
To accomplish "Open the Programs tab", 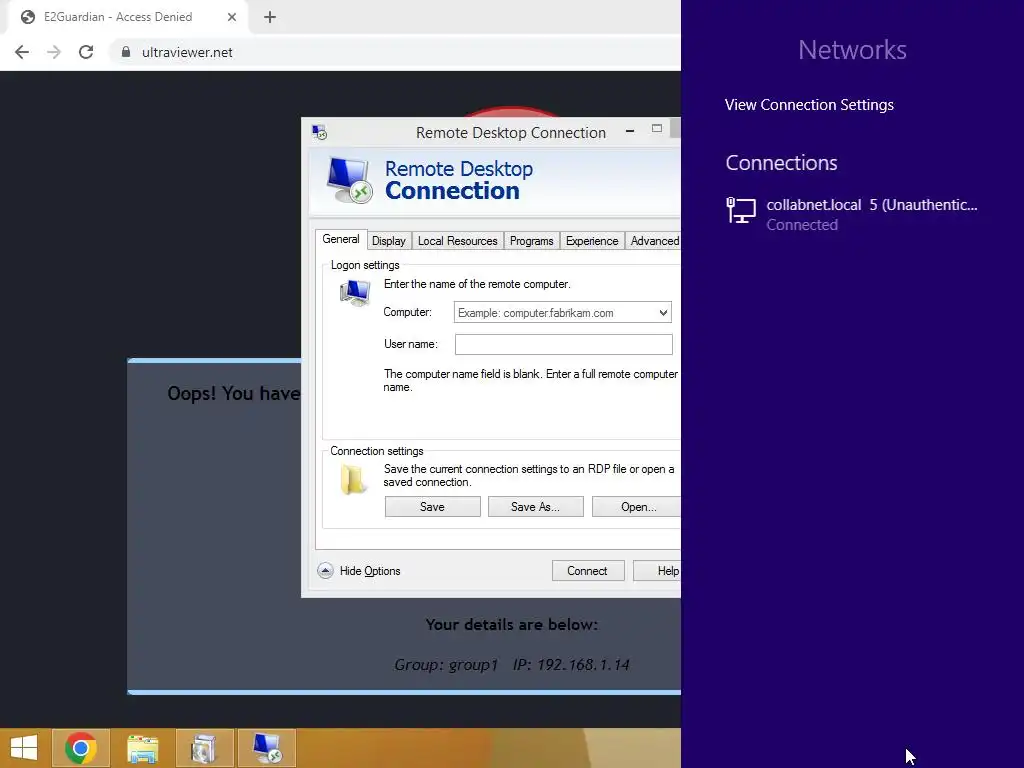I will coord(532,241).
